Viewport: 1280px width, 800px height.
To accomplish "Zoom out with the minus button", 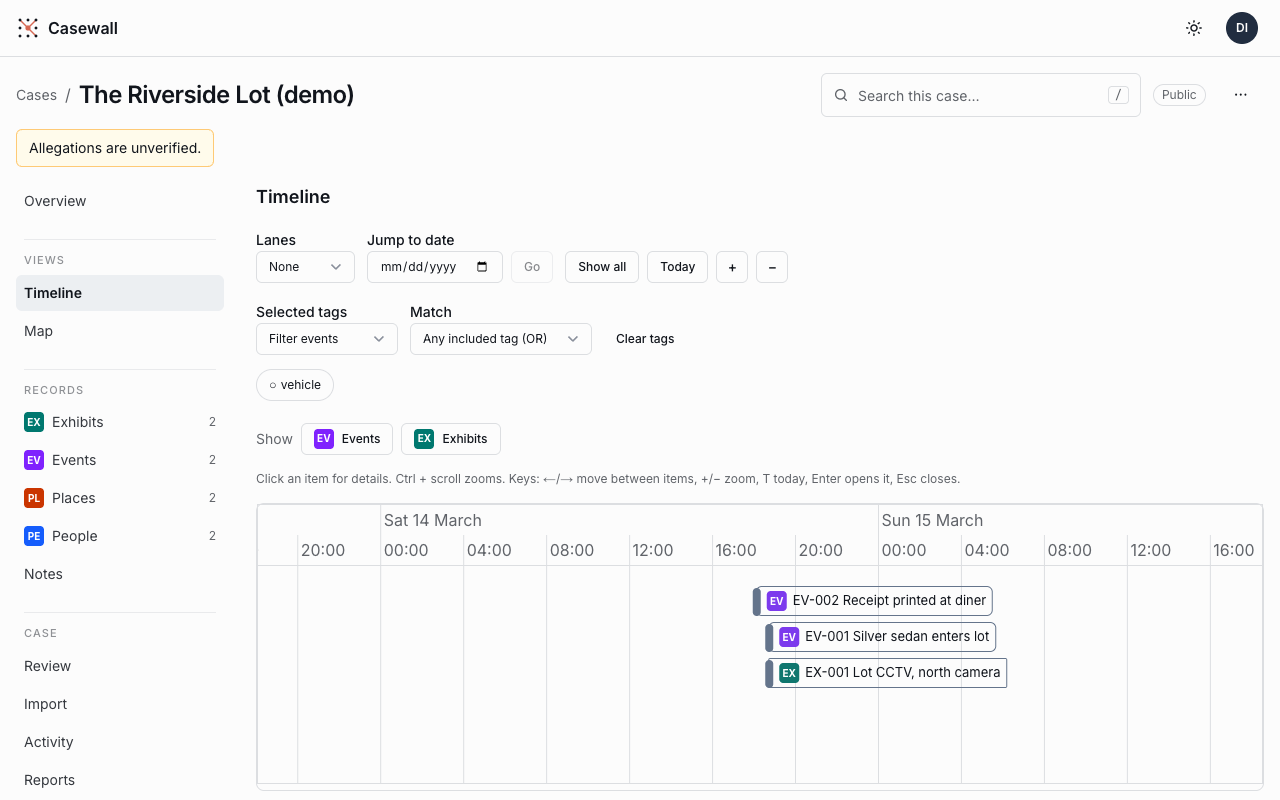I will tap(772, 267).
